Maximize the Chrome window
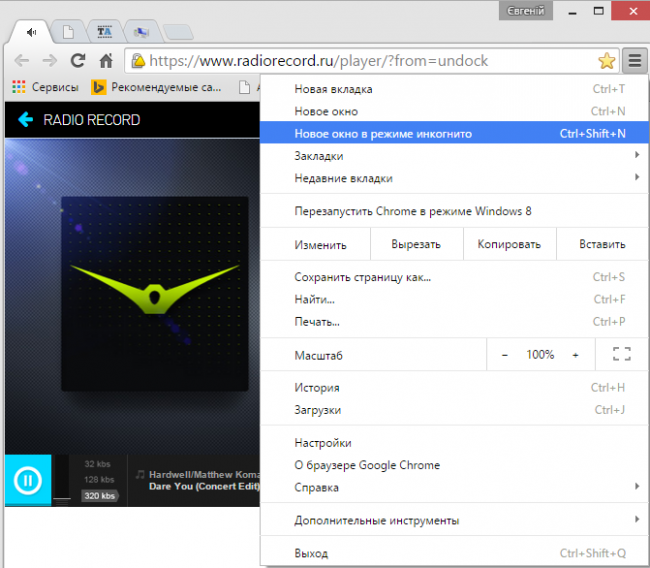The height and width of the screenshot is (568, 650). tap(598, 11)
